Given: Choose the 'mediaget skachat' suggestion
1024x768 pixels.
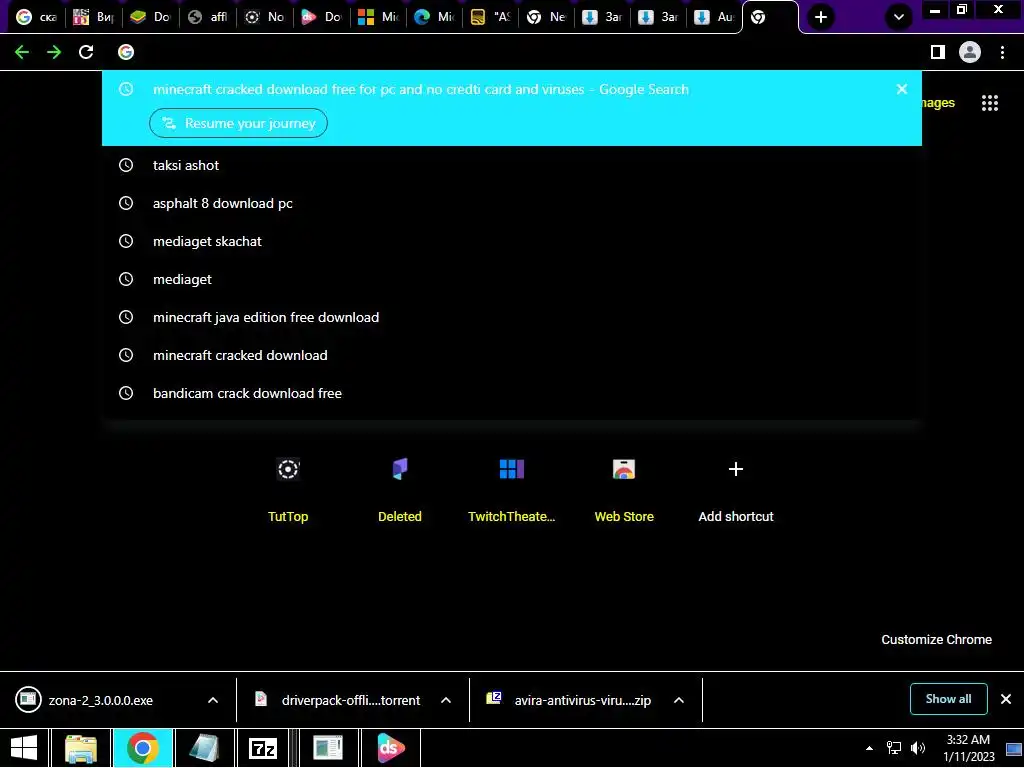Looking at the screenshot, I should (512, 241).
